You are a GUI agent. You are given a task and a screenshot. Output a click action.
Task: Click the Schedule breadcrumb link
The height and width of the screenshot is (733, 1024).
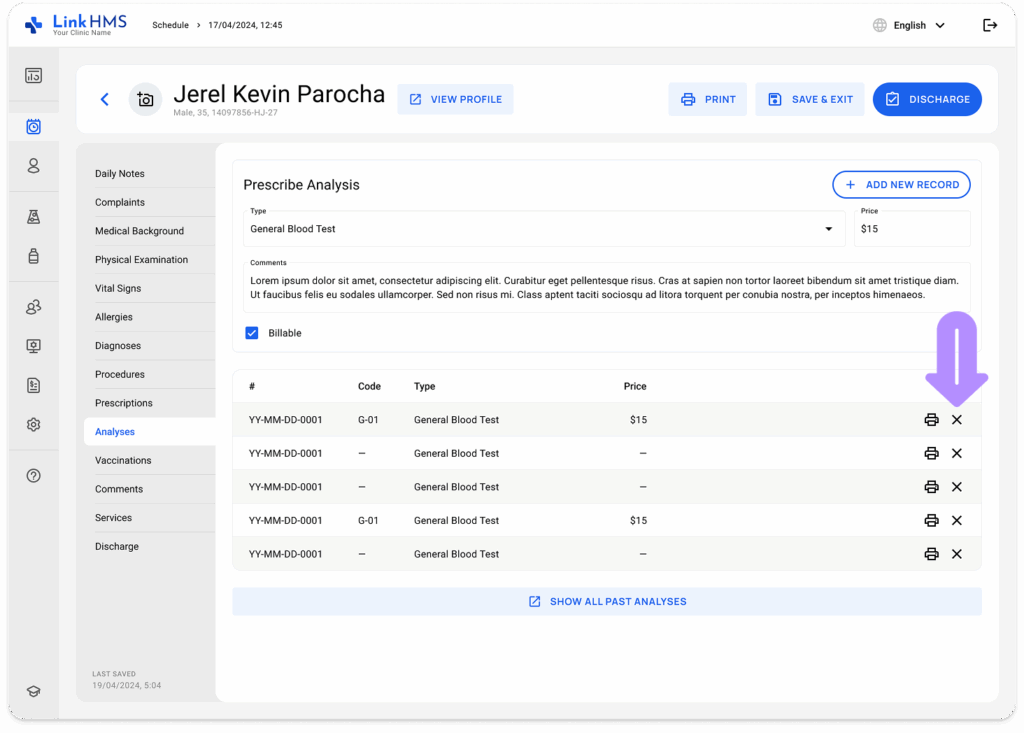pyautogui.click(x=170, y=25)
